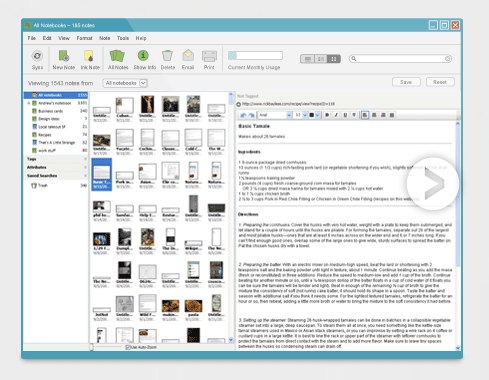Select the highlighted Basic Tamale note thumbnail
Screen dimensions: 489x380
[x=102, y=174]
